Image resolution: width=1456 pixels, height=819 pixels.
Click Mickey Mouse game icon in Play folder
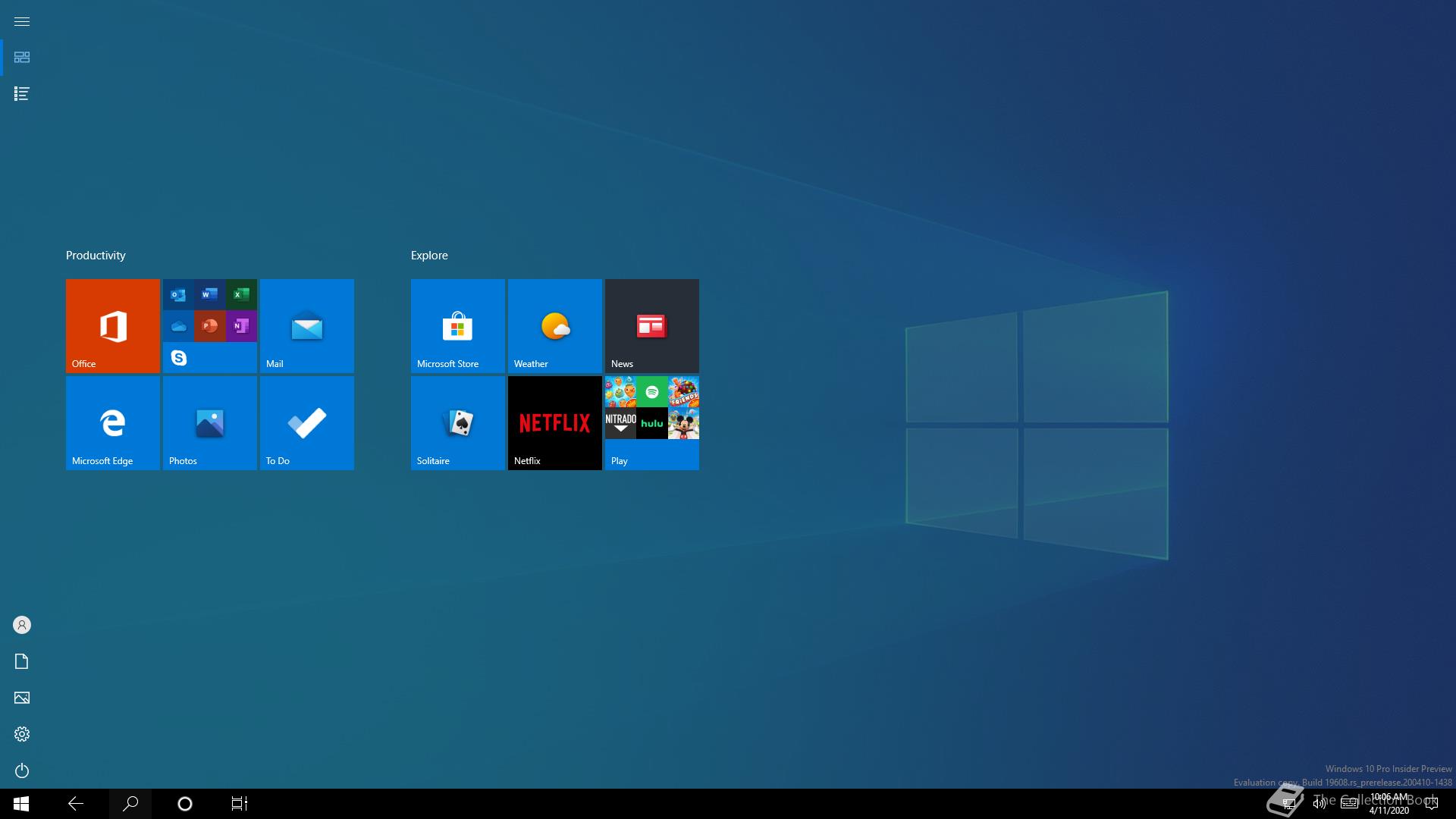coord(683,423)
